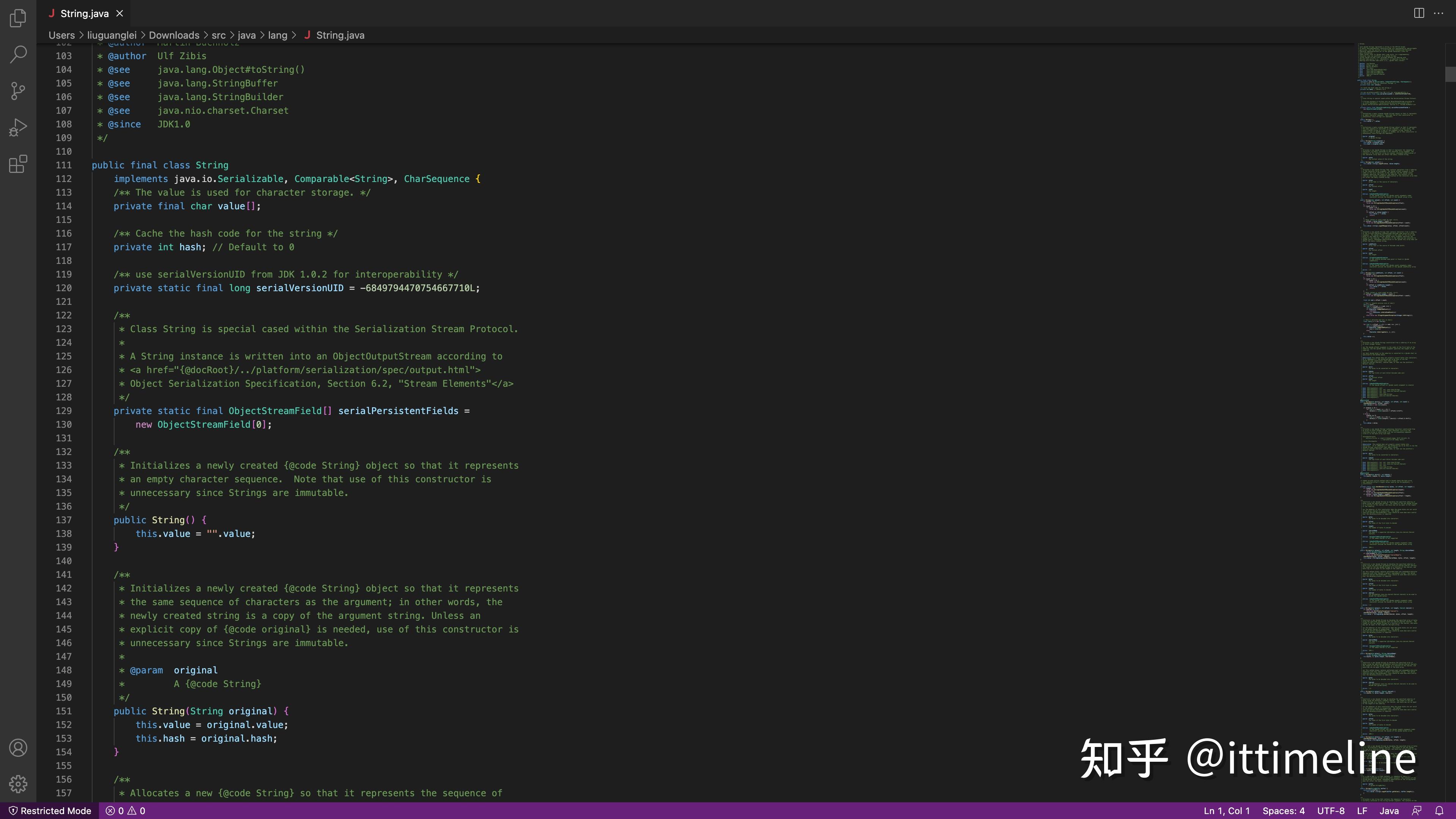Click the Downloads breadcrumb segment
Screen dimensions: 1456x819
coord(174,35)
